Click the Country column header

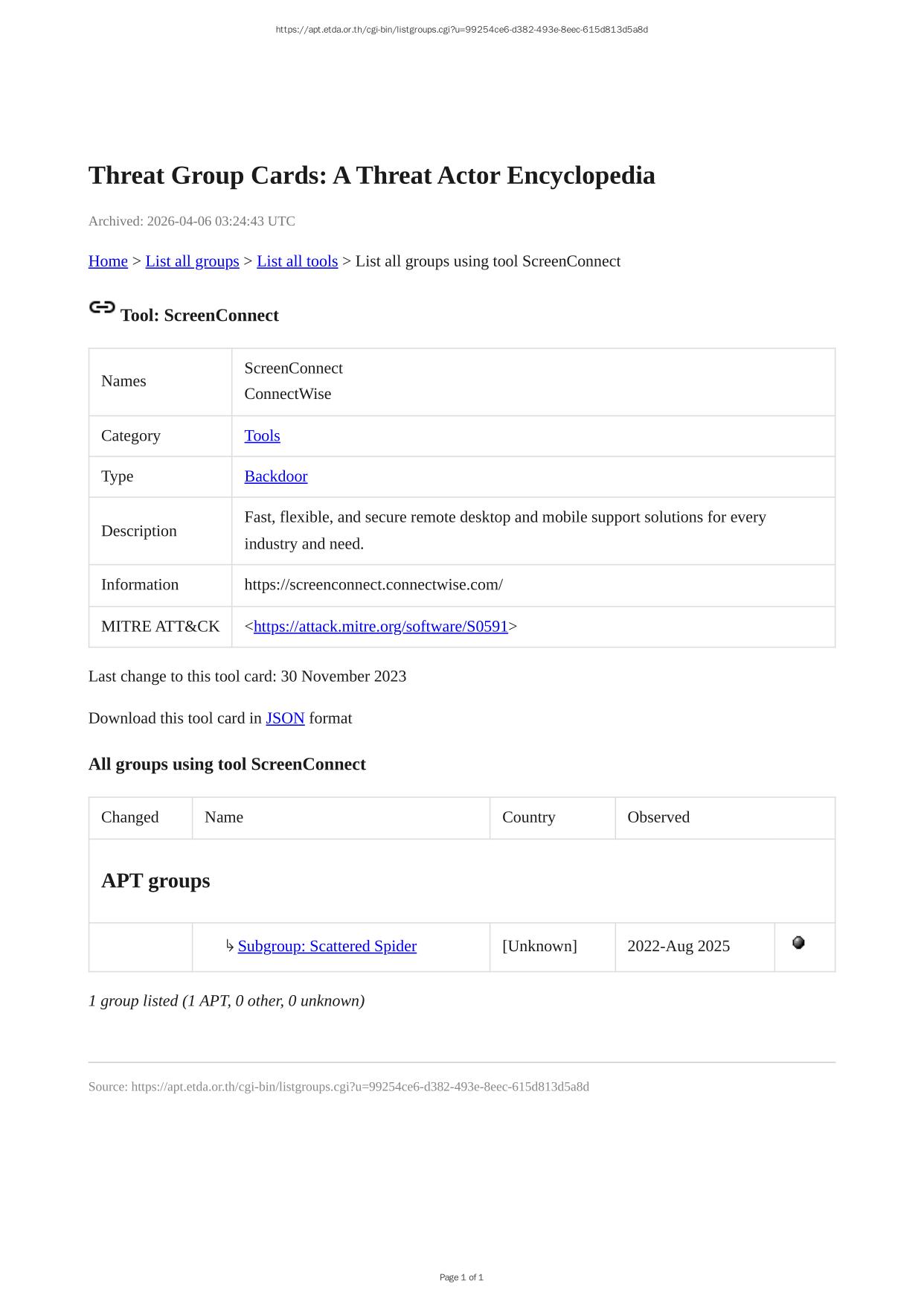[x=528, y=817]
